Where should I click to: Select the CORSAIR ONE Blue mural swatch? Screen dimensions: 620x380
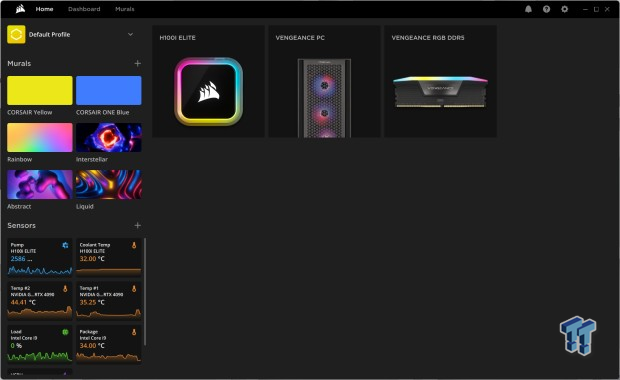109,91
